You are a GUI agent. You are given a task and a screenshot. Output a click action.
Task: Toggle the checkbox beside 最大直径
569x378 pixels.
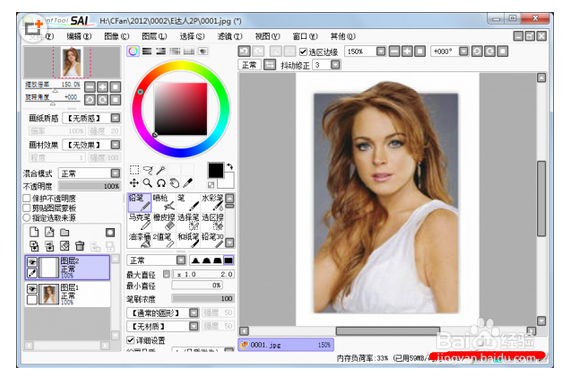(x=166, y=274)
